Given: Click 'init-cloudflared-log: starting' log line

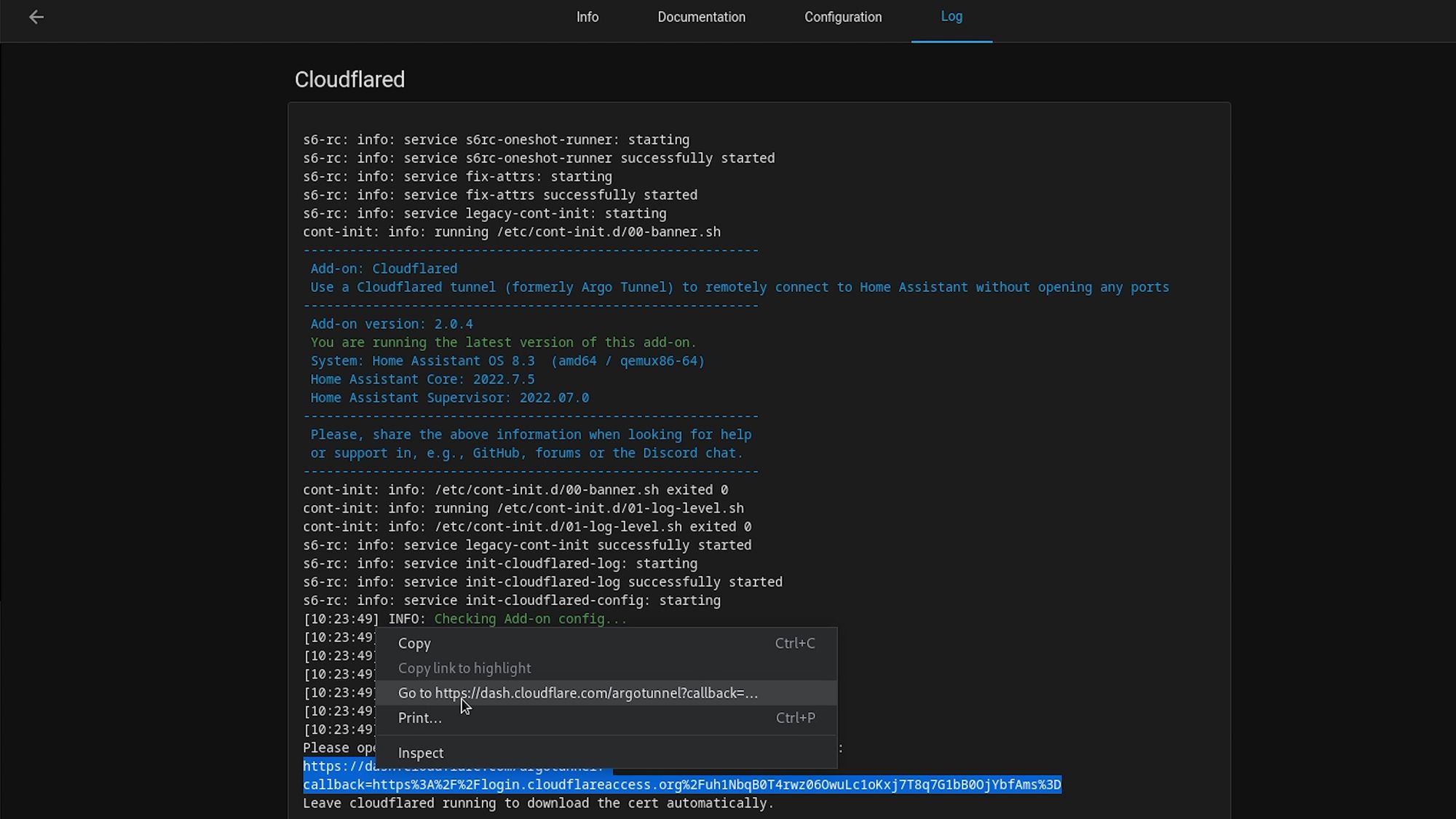Looking at the screenshot, I should 500,563.
